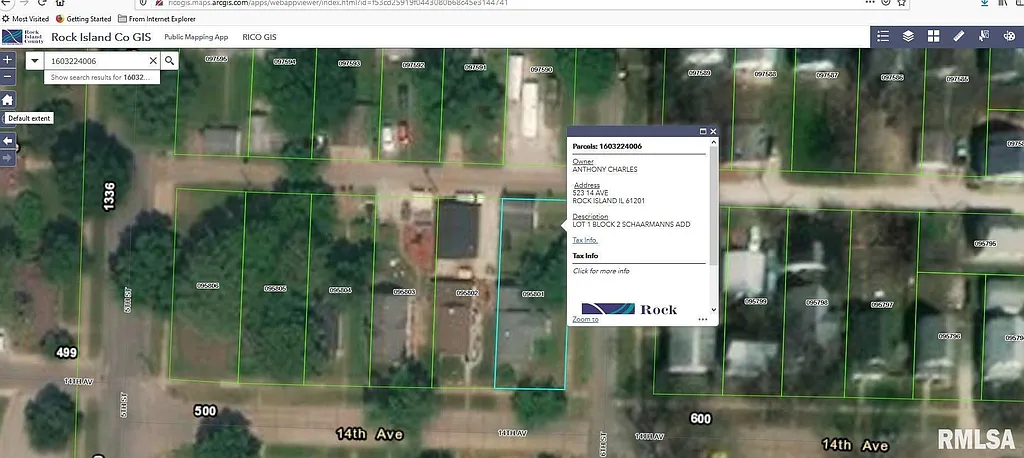Click the search magnifier button
Image resolution: width=1024 pixels, height=458 pixels.
point(170,61)
